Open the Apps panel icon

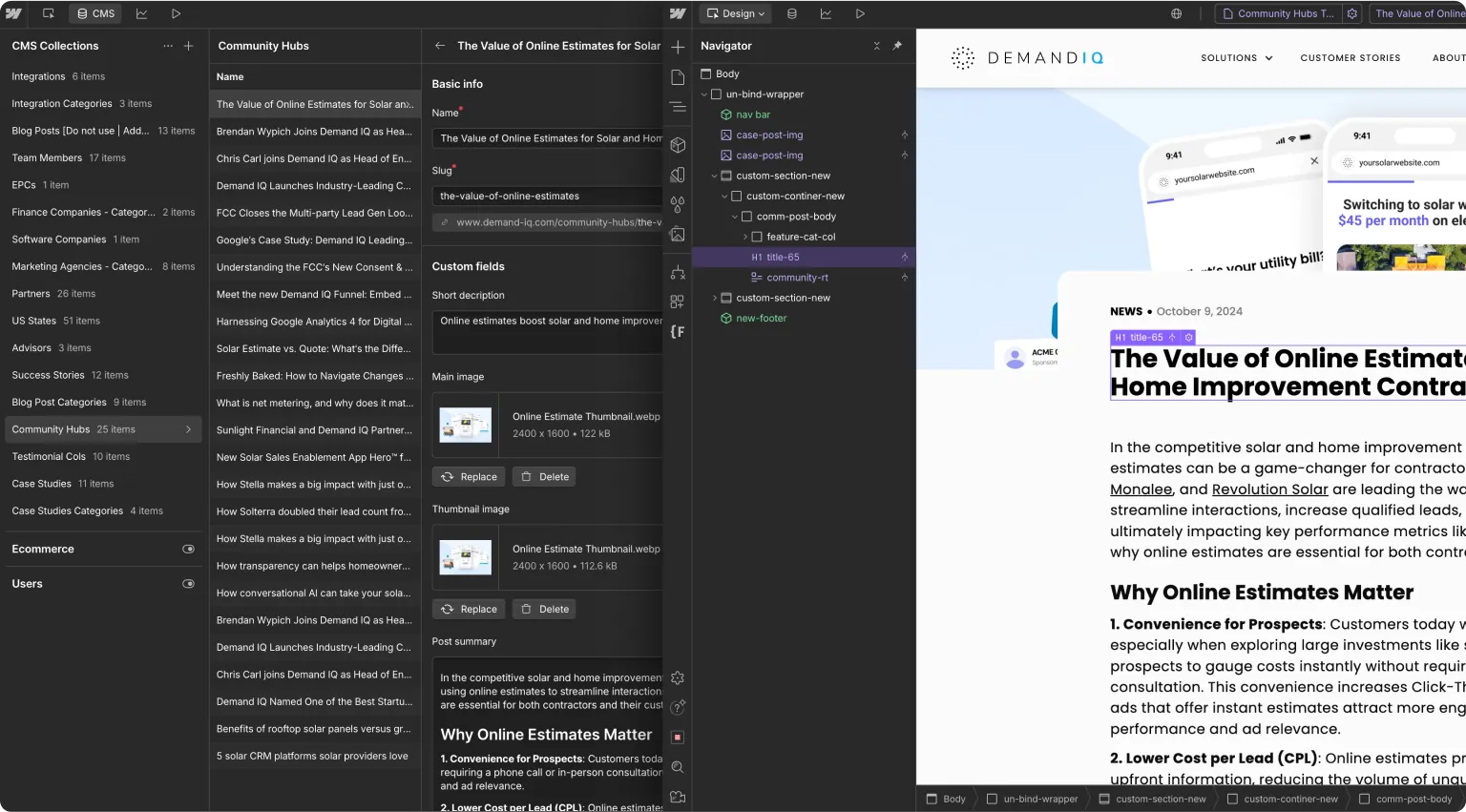pos(678,302)
